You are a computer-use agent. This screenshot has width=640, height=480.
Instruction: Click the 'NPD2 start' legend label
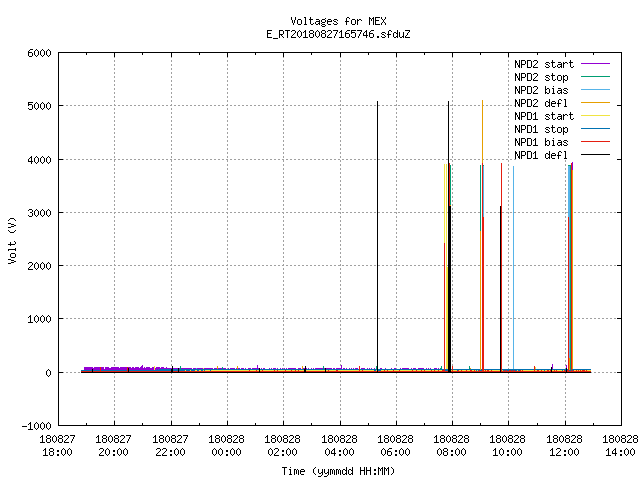click(x=544, y=64)
